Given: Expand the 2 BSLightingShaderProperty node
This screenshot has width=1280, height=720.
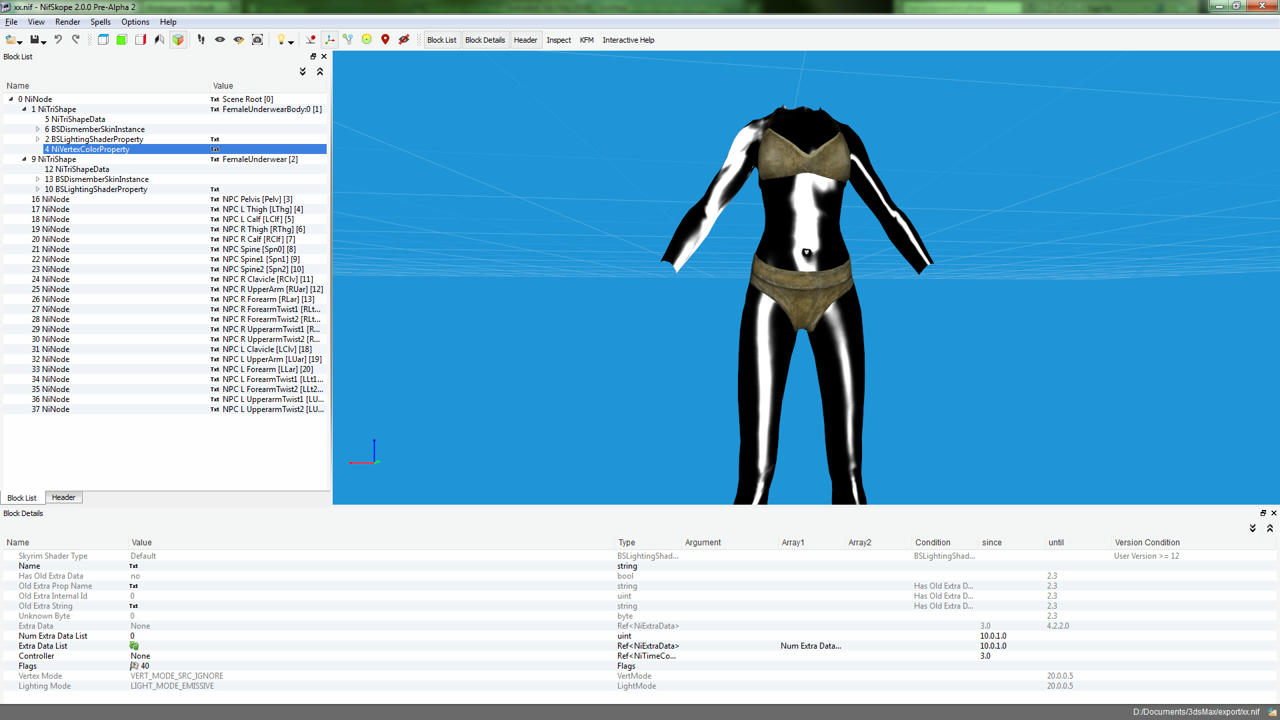Looking at the screenshot, I should click(38, 139).
